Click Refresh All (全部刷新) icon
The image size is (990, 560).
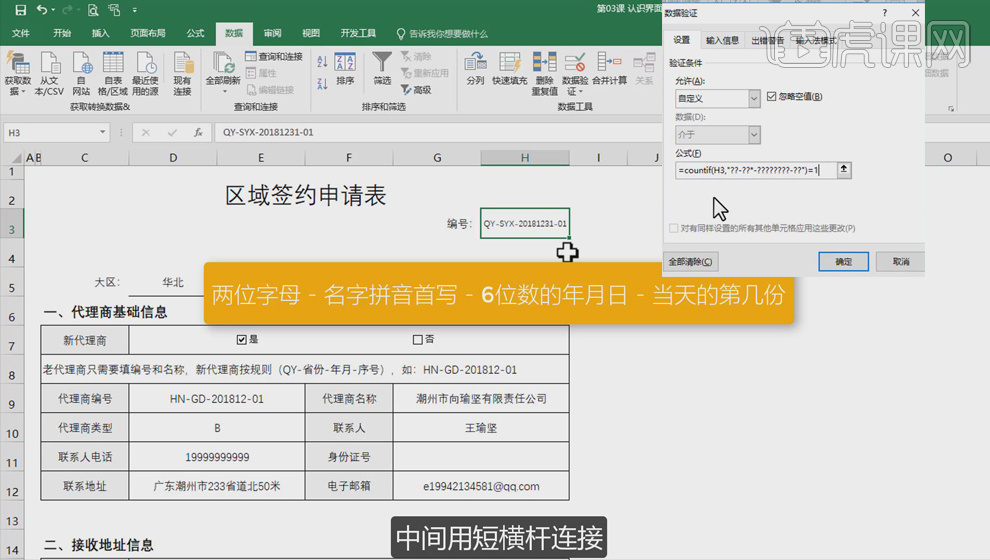[223, 64]
